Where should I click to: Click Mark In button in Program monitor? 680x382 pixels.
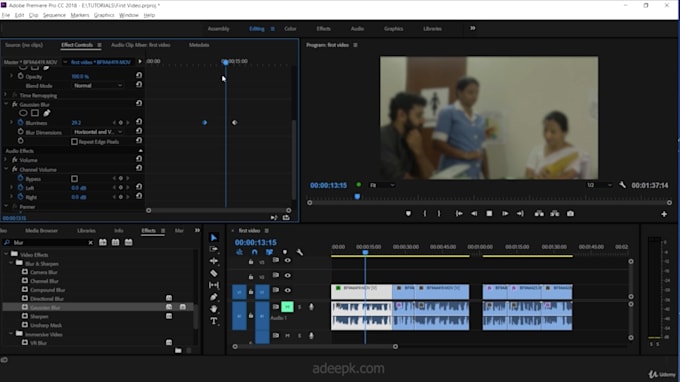pyautogui.click(x=425, y=214)
